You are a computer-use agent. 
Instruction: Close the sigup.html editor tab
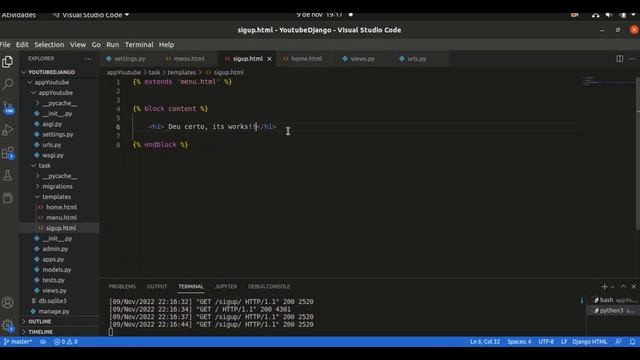(269, 59)
